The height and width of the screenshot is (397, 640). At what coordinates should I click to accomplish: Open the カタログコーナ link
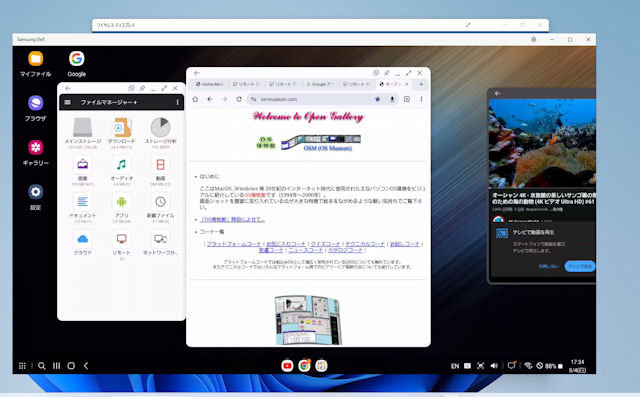(x=345, y=250)
